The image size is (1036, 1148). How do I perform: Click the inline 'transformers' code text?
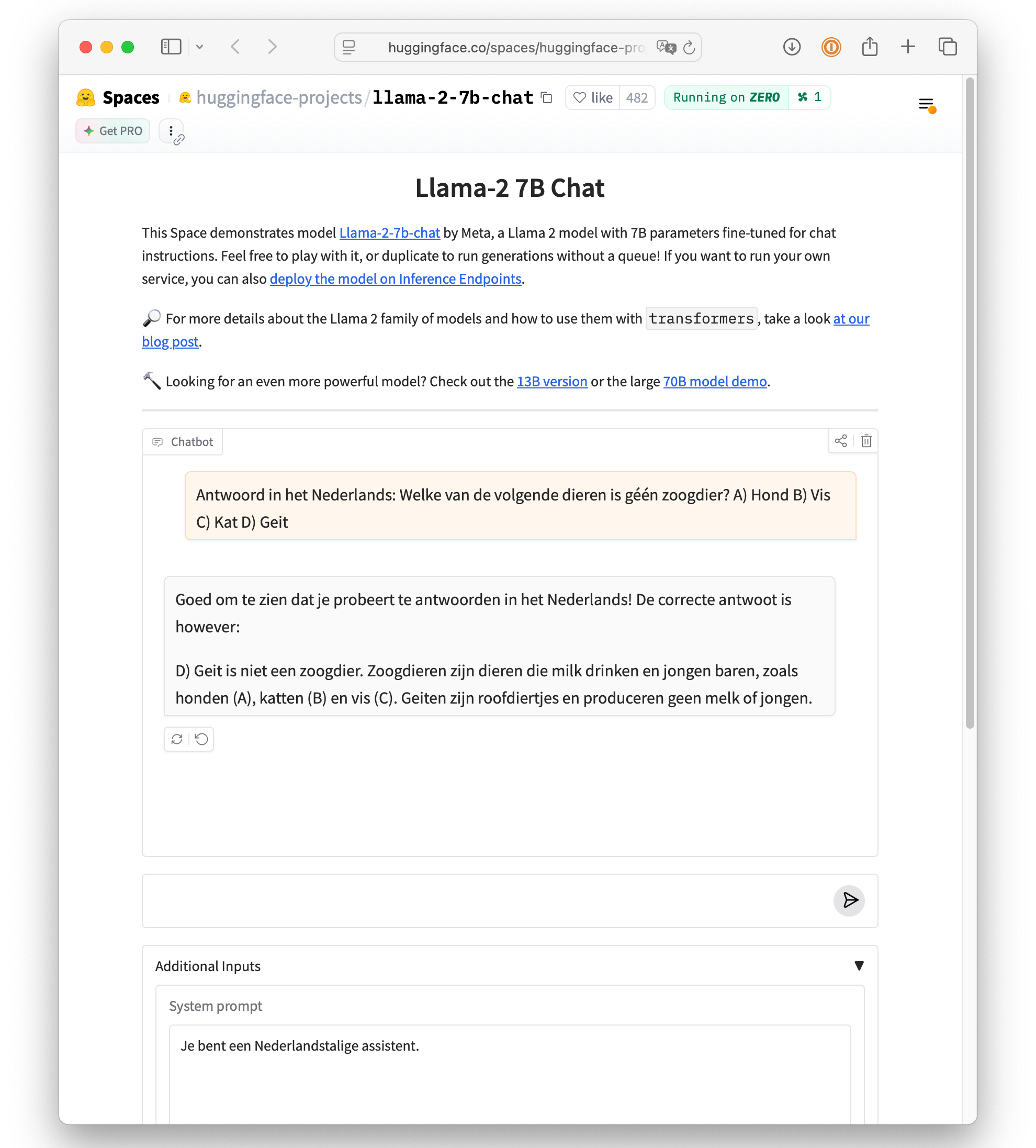(x=701, y=318)
